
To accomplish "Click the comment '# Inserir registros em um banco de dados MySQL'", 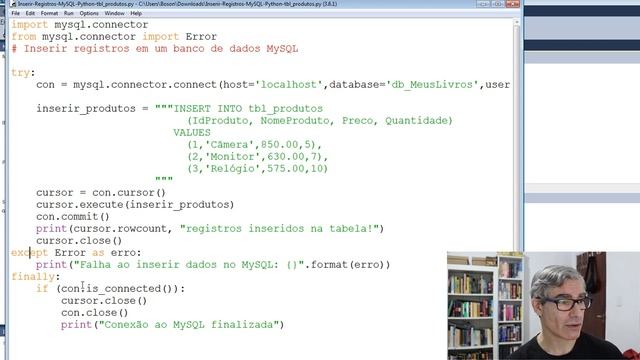I will (155, 49).
